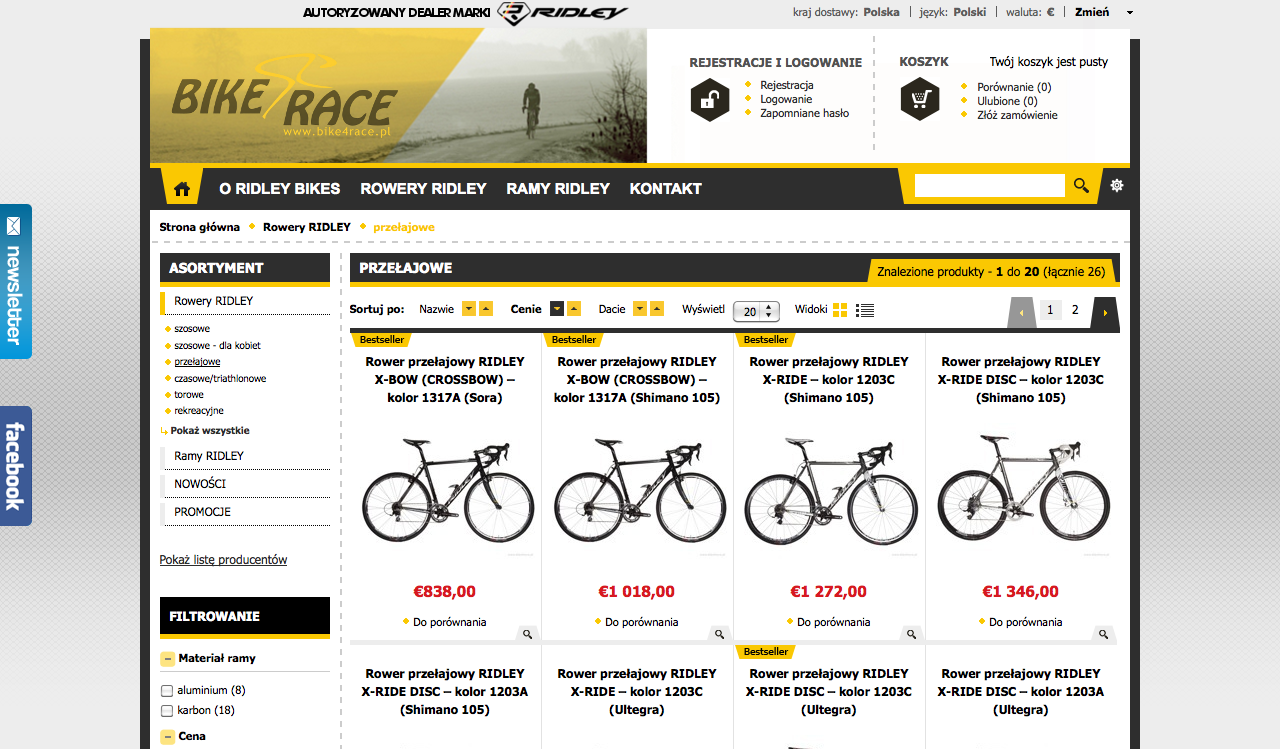This screenshot has height=749, width=1280.
Task: Click the home icon in navigation bar
Action: point(182,189)
